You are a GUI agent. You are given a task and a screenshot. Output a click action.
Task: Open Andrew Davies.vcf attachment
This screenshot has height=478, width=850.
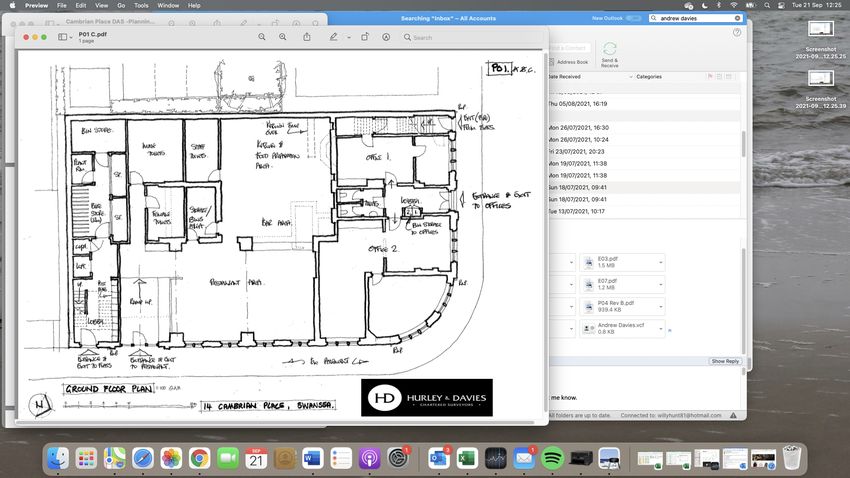pyautogui.click(x=618, y=328)
